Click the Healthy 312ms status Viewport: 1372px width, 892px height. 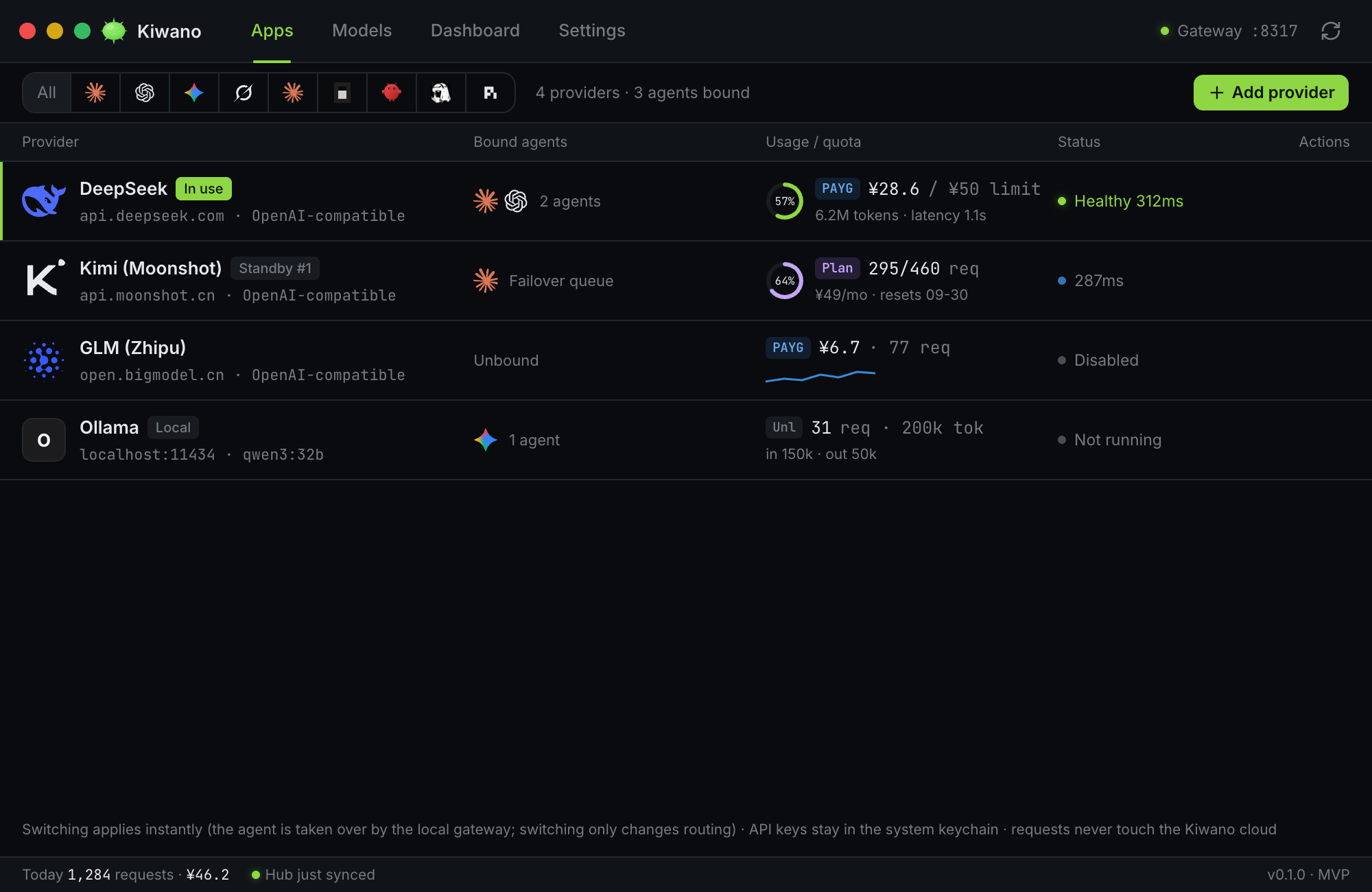tap(1121, 201)
